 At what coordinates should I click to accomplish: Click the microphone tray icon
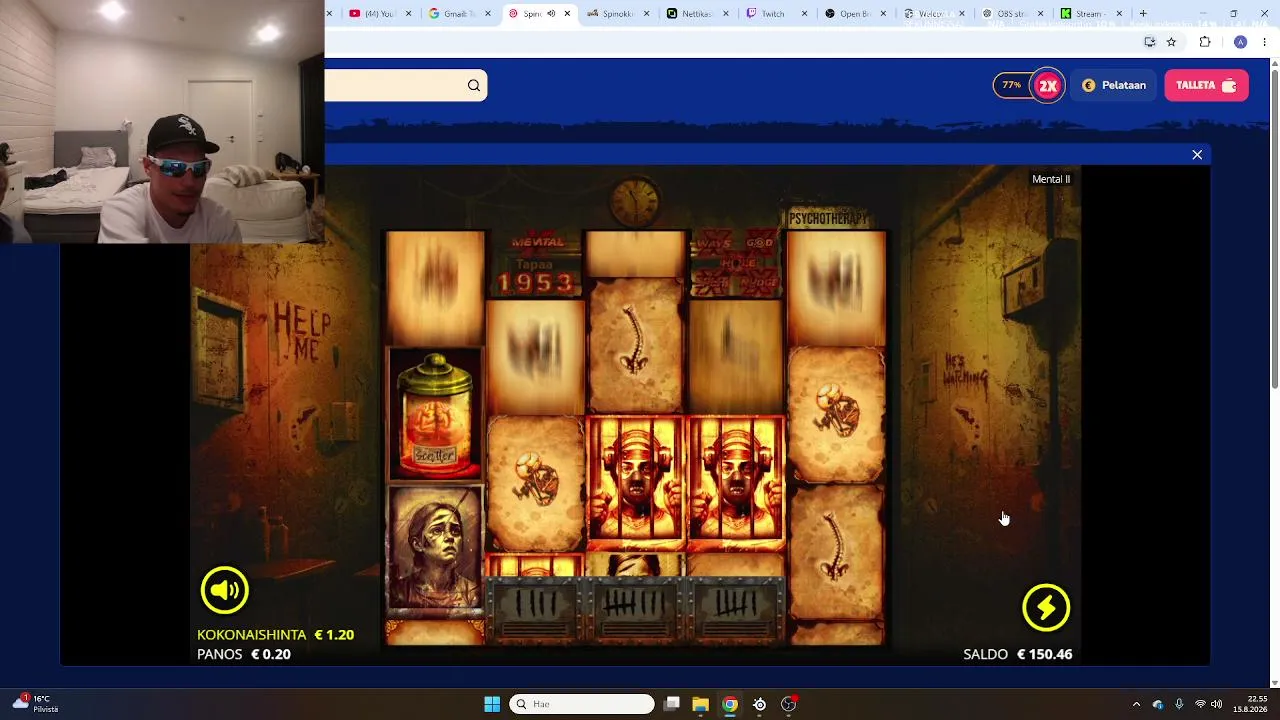point(1179,704)
